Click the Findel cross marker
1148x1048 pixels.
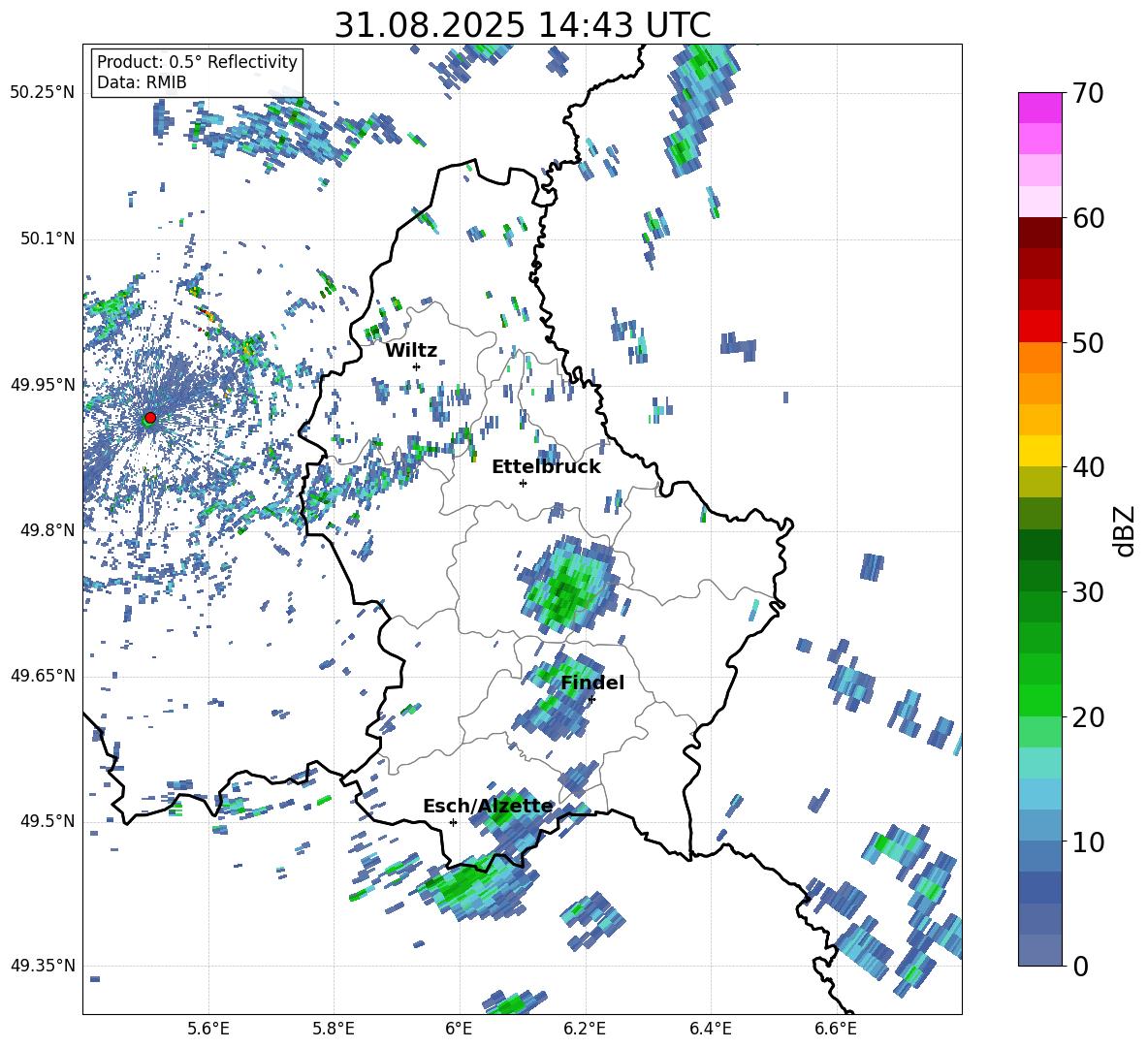(591, 699)
